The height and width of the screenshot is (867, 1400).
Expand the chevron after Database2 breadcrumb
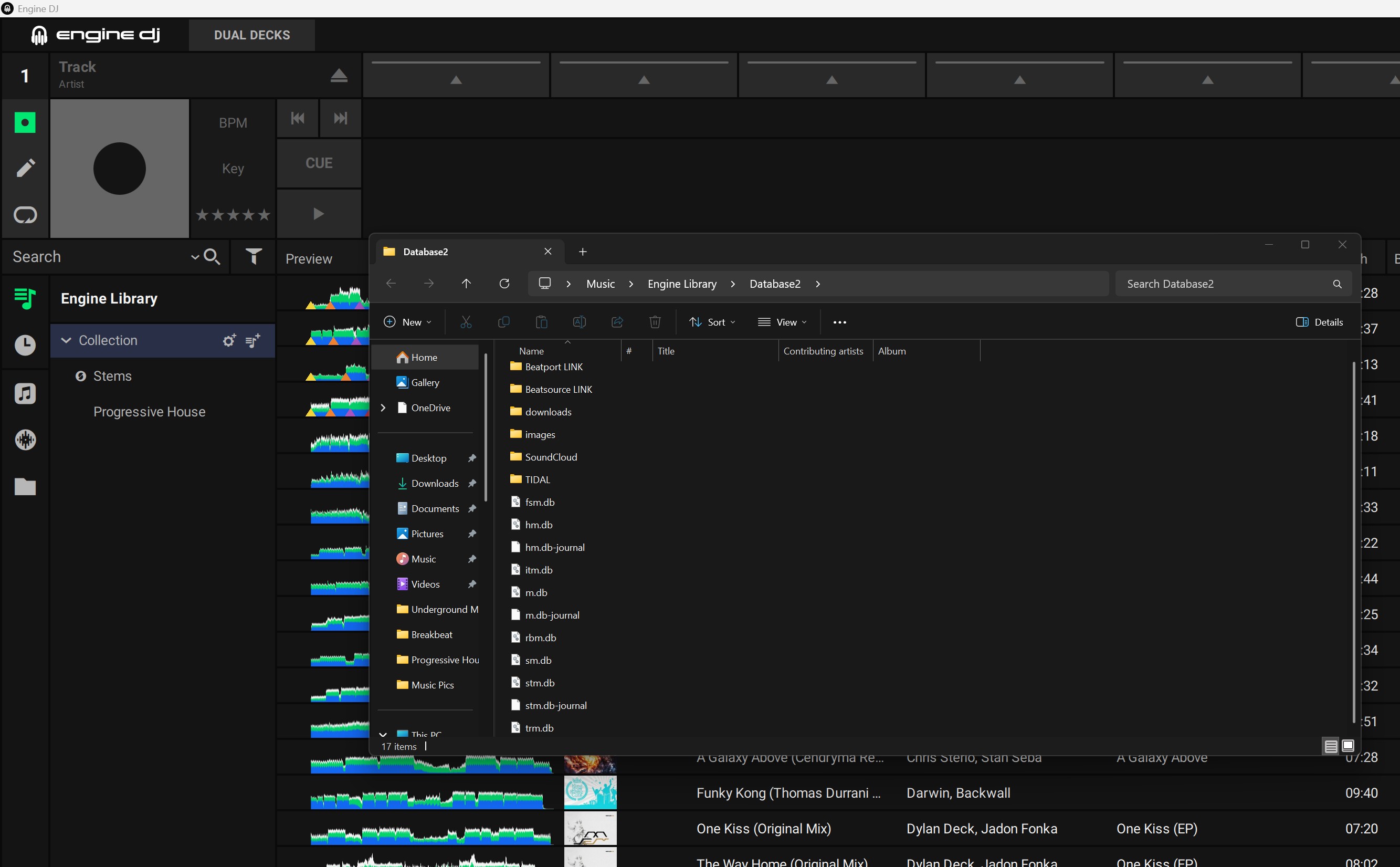(818, 284)
